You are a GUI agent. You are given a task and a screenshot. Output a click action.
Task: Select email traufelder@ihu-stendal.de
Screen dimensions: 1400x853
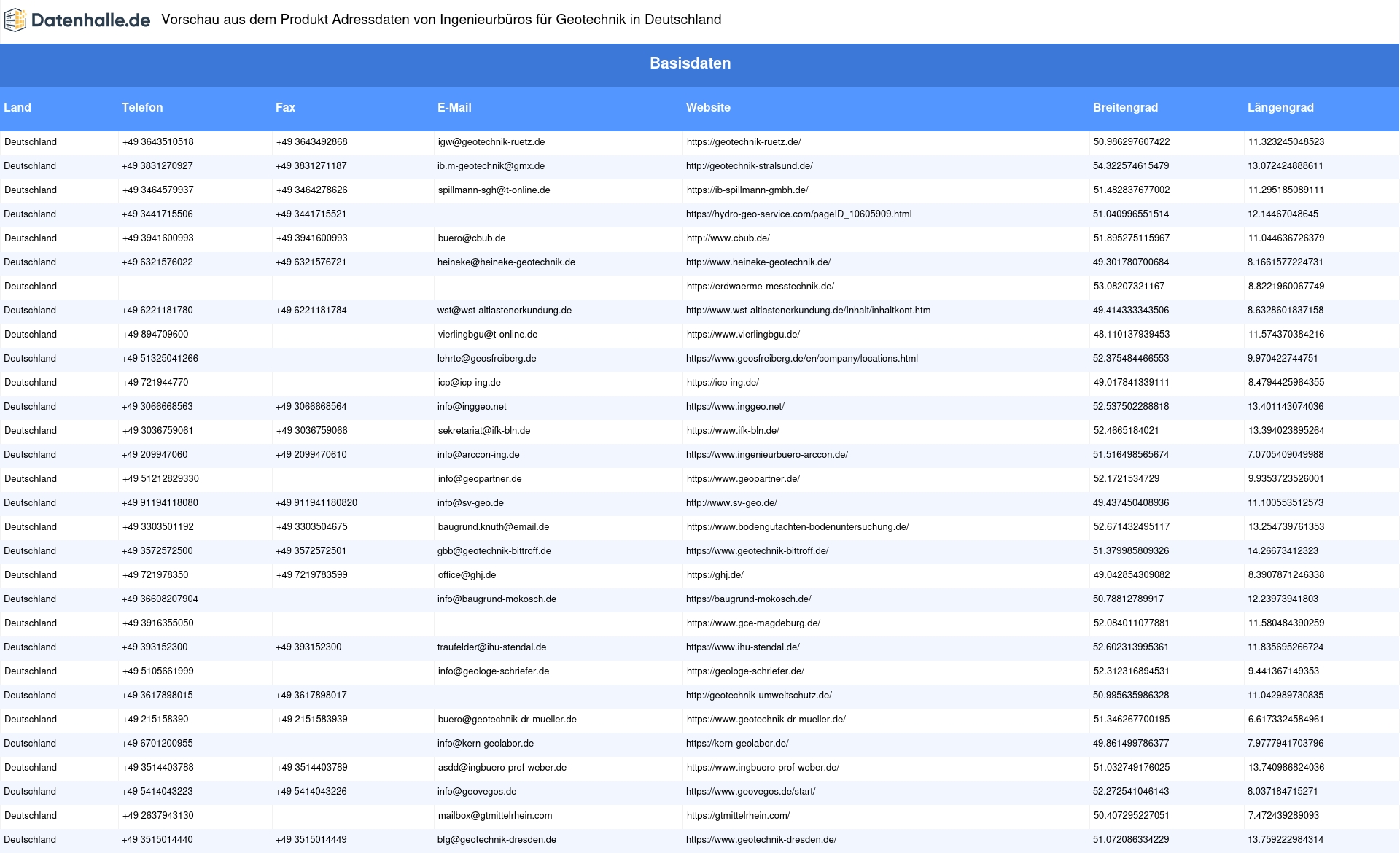point(491,647)
